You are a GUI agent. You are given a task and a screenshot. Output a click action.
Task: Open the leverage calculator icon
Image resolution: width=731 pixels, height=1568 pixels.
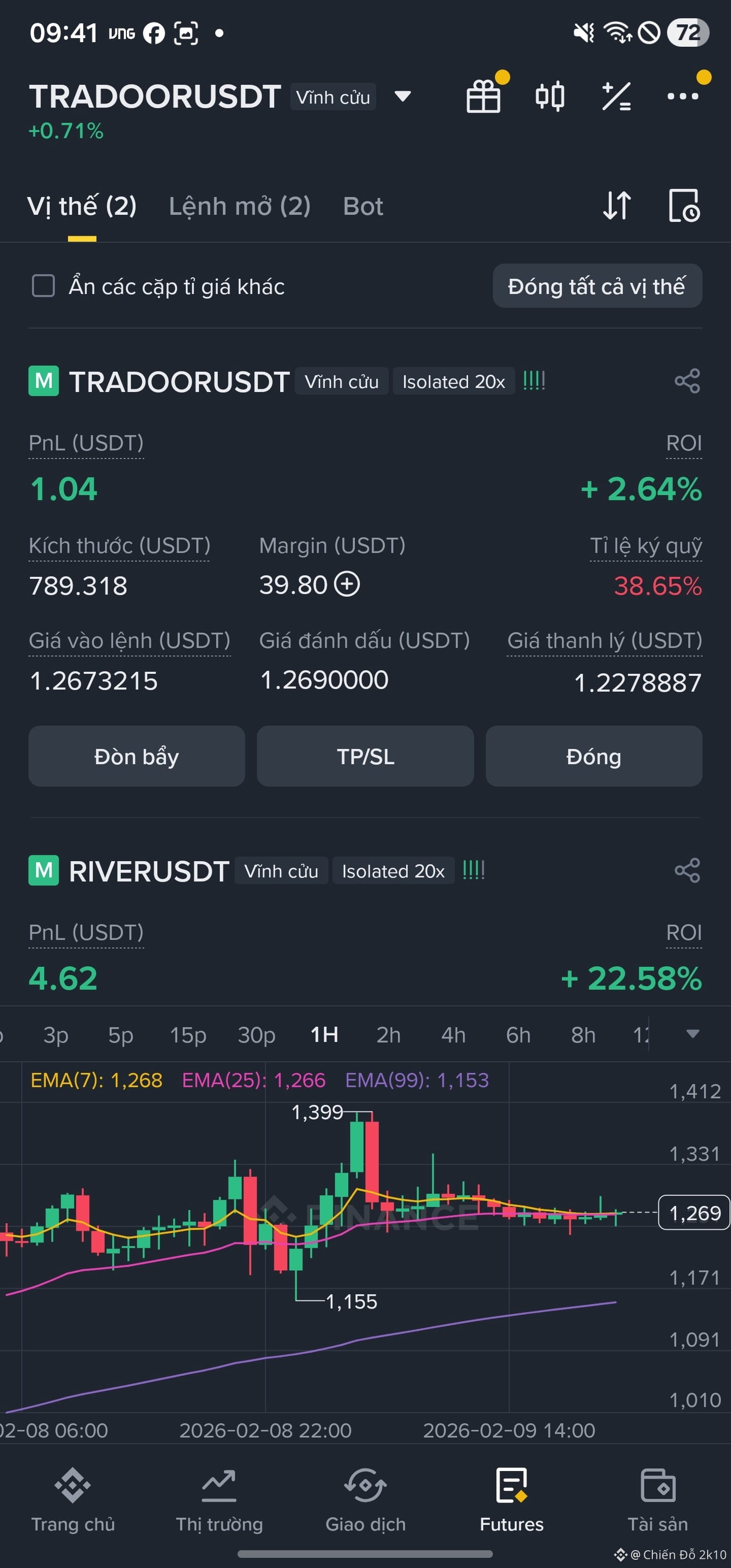(x=616, y=96)
